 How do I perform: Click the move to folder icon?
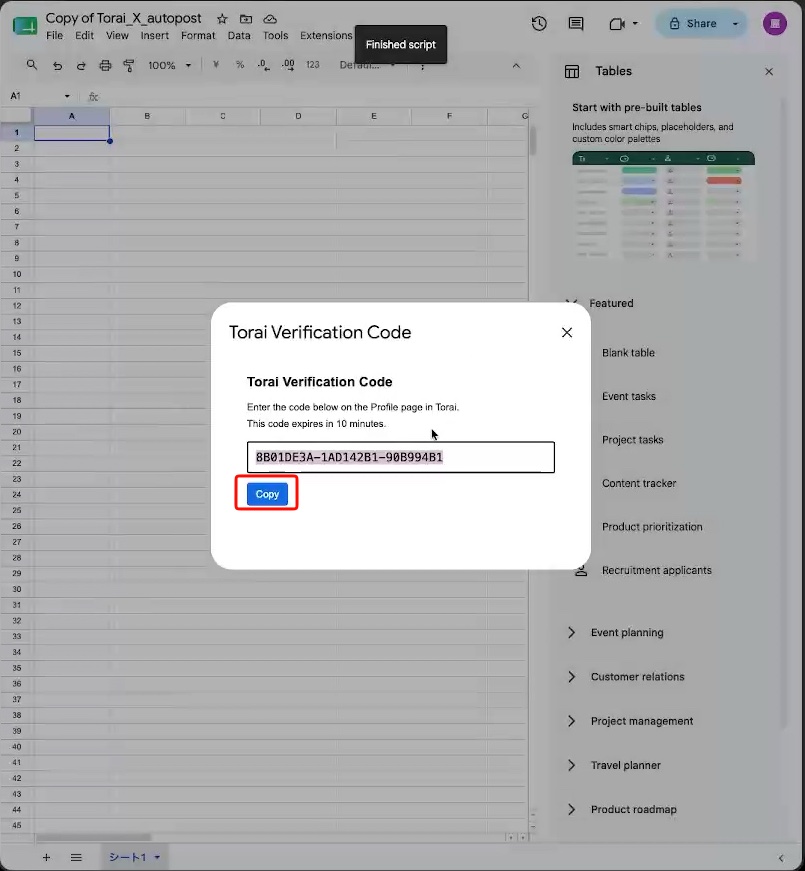pyautogui.click(x=246, y=19)
